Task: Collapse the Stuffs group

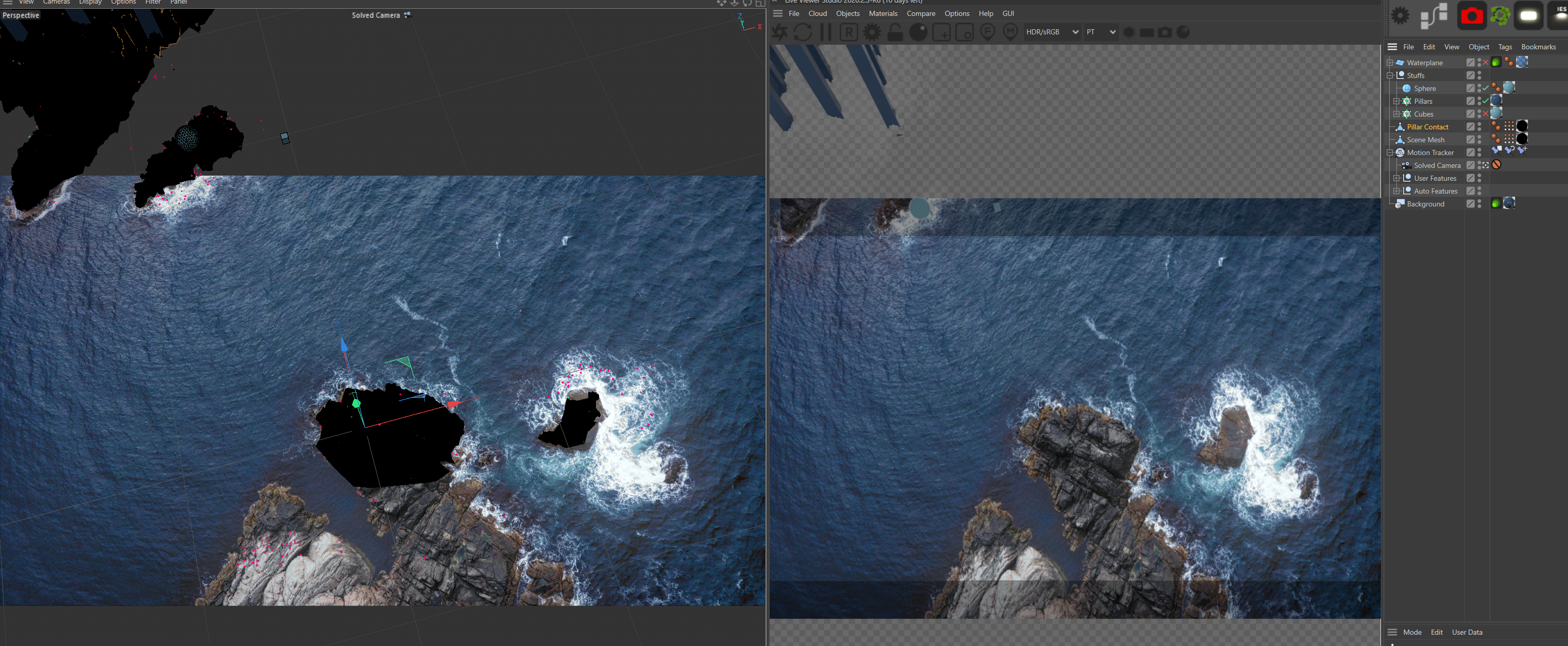Action: coord(1390,75)
